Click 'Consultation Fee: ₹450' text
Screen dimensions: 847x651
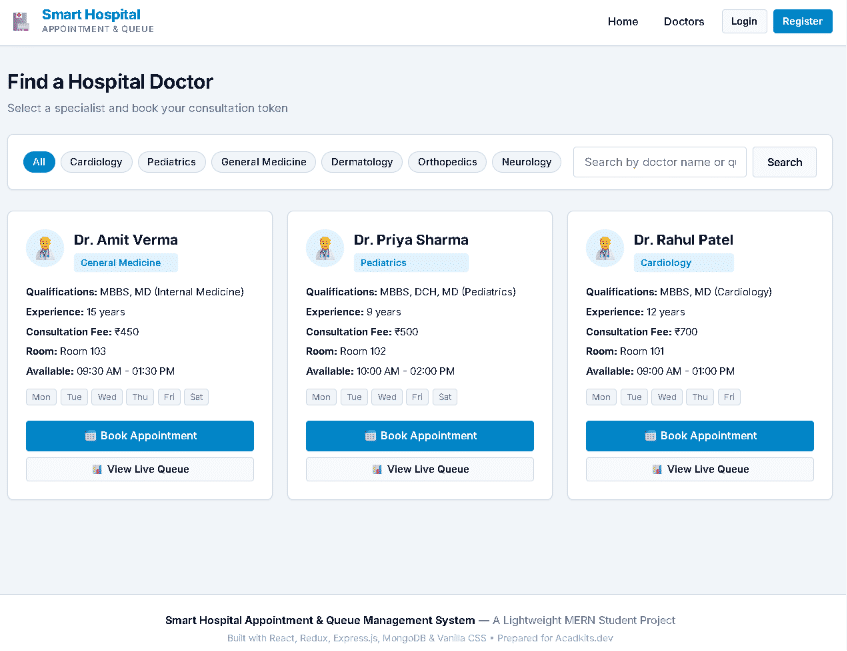tap(83, 332)
